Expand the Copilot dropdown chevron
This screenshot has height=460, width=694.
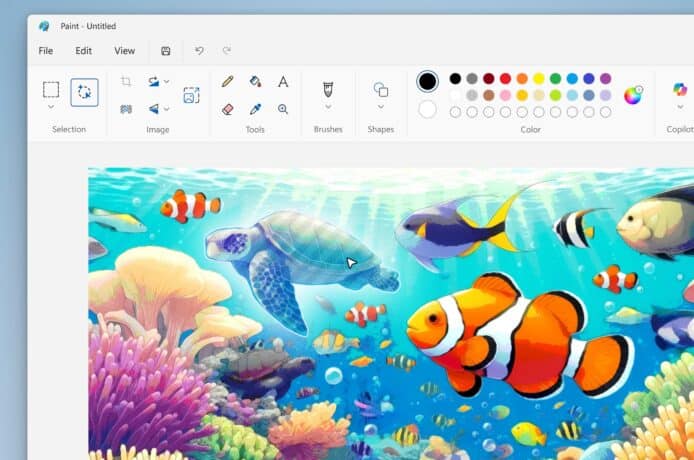pyautogui.click(x=680, y=107)
